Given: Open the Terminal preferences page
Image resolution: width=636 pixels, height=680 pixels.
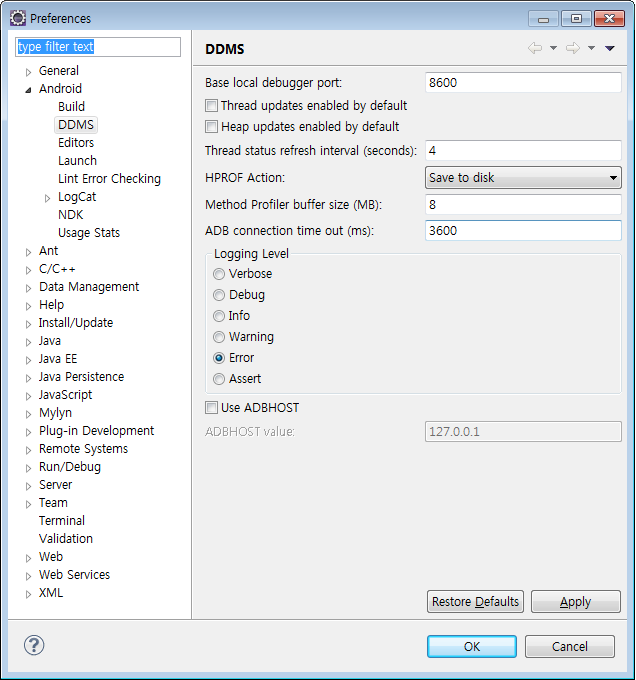Looking at the screenshot, I should pyautogui.click(x=62, y=520).
